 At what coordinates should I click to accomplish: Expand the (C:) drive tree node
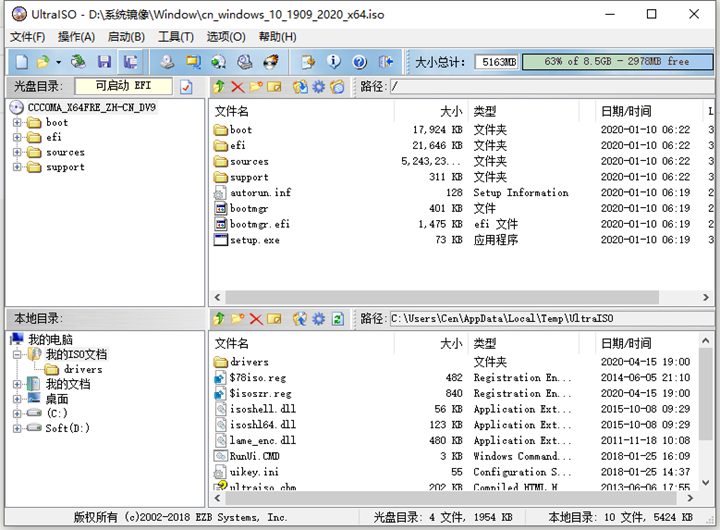pos(17,413)
